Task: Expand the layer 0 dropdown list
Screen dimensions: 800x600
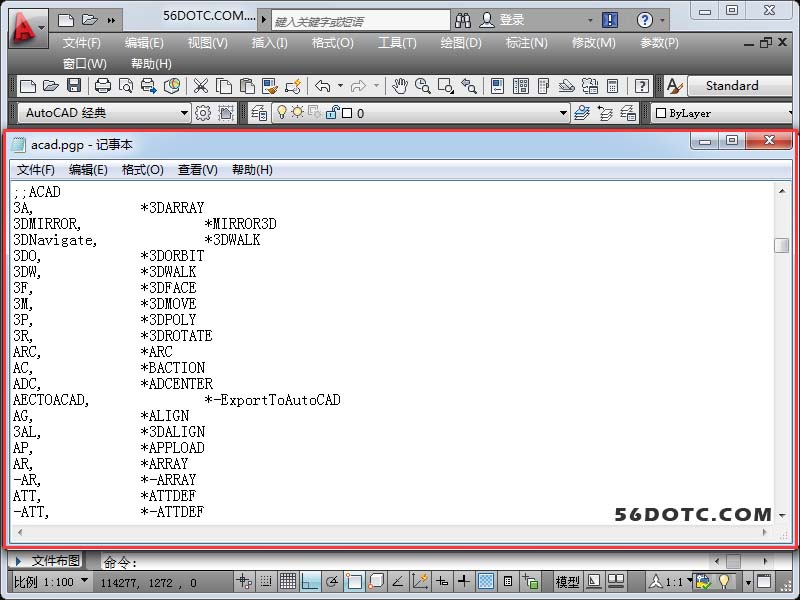Action: click(563, 113)
